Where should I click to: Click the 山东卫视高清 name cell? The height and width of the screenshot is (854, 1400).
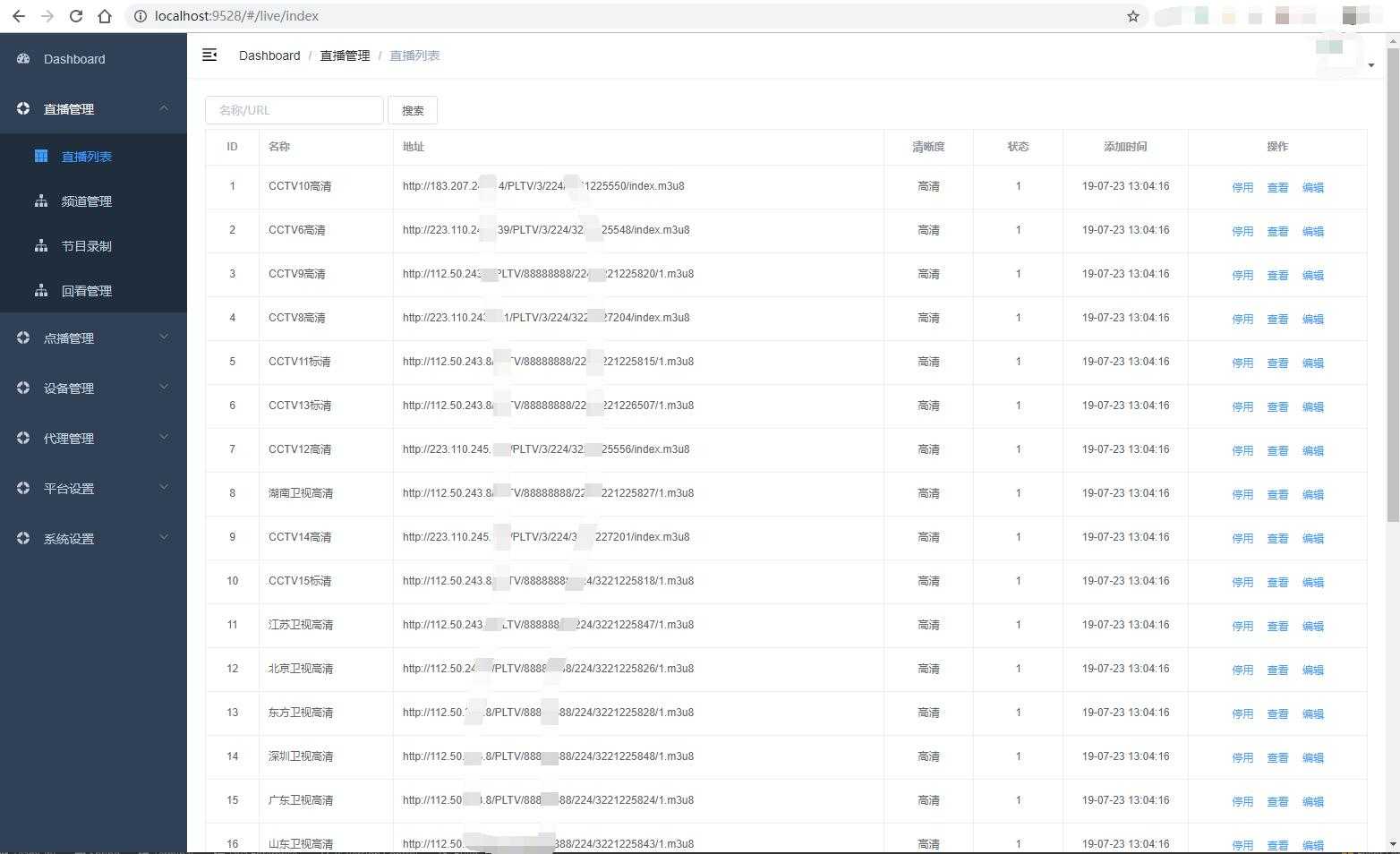coord(301,844)
